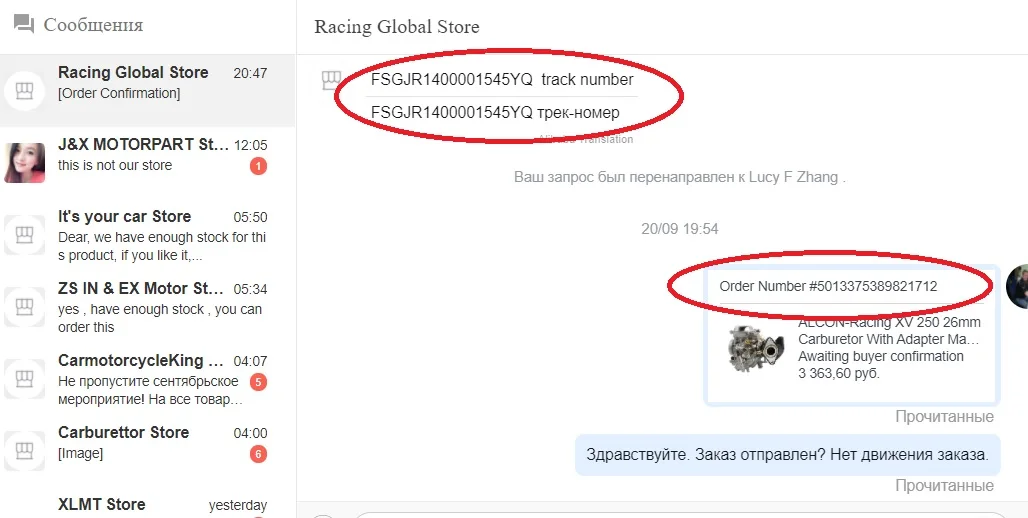
Task: Click the Прочитанные label under sent message
Action: (944, 485)
